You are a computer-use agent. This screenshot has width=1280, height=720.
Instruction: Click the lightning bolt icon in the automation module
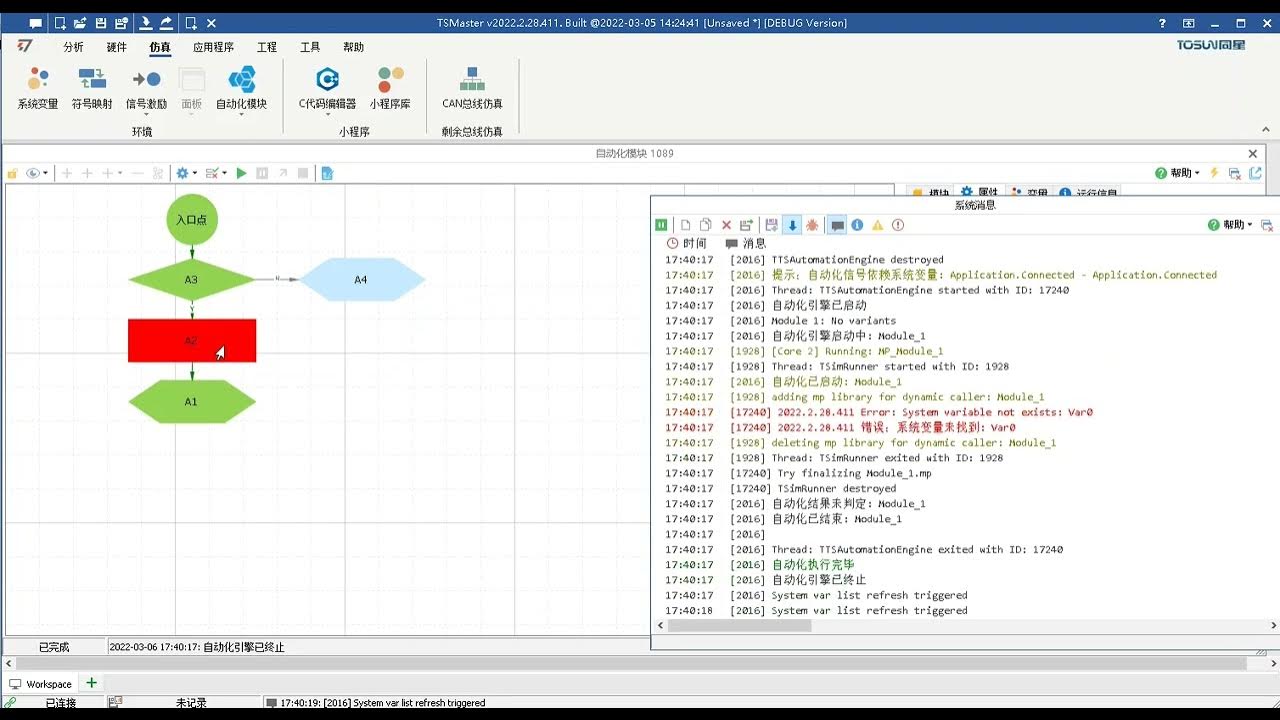1215,173
